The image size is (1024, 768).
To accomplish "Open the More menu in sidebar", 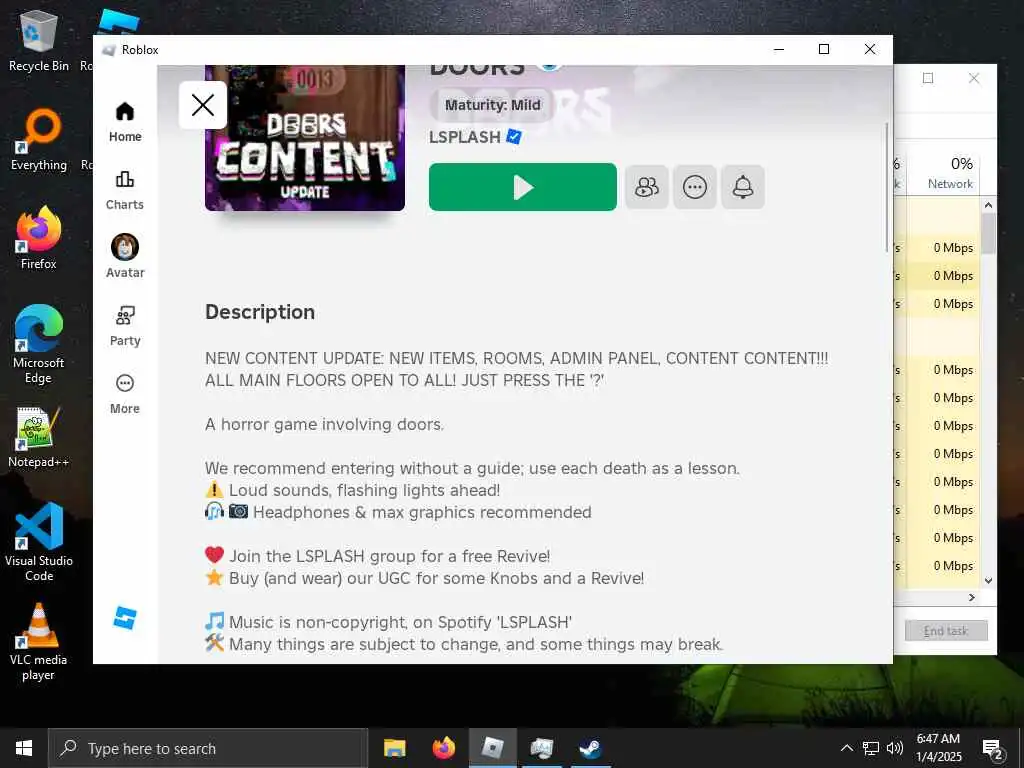I will [x=125, y=394].
